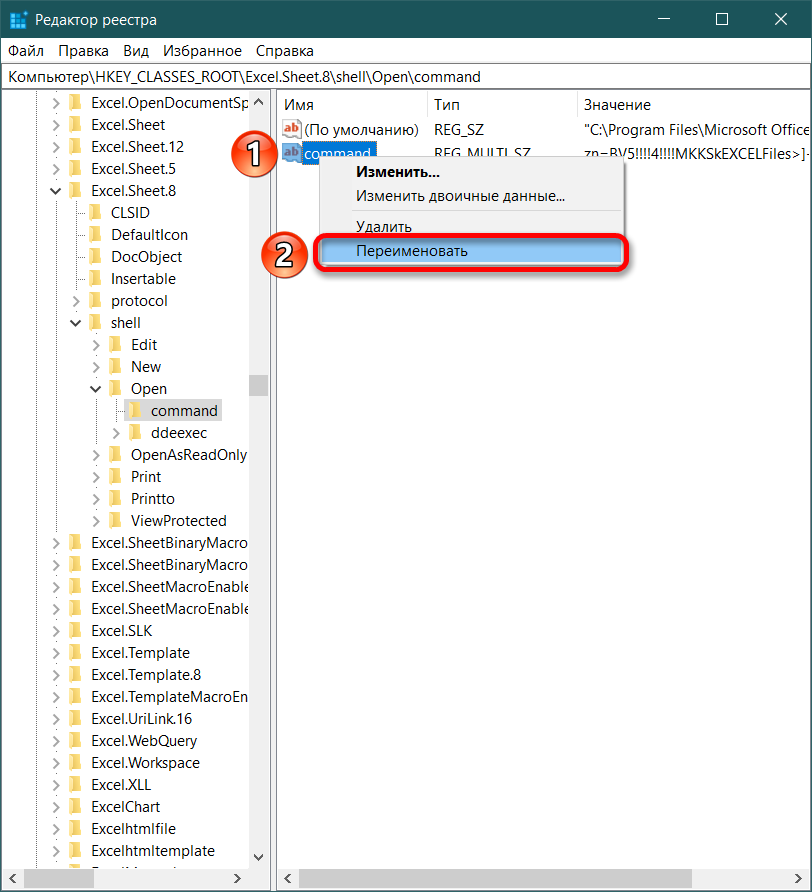Expand the Edit subkey arrow
This screenshot has height=892, width=812.
point(96,344)
